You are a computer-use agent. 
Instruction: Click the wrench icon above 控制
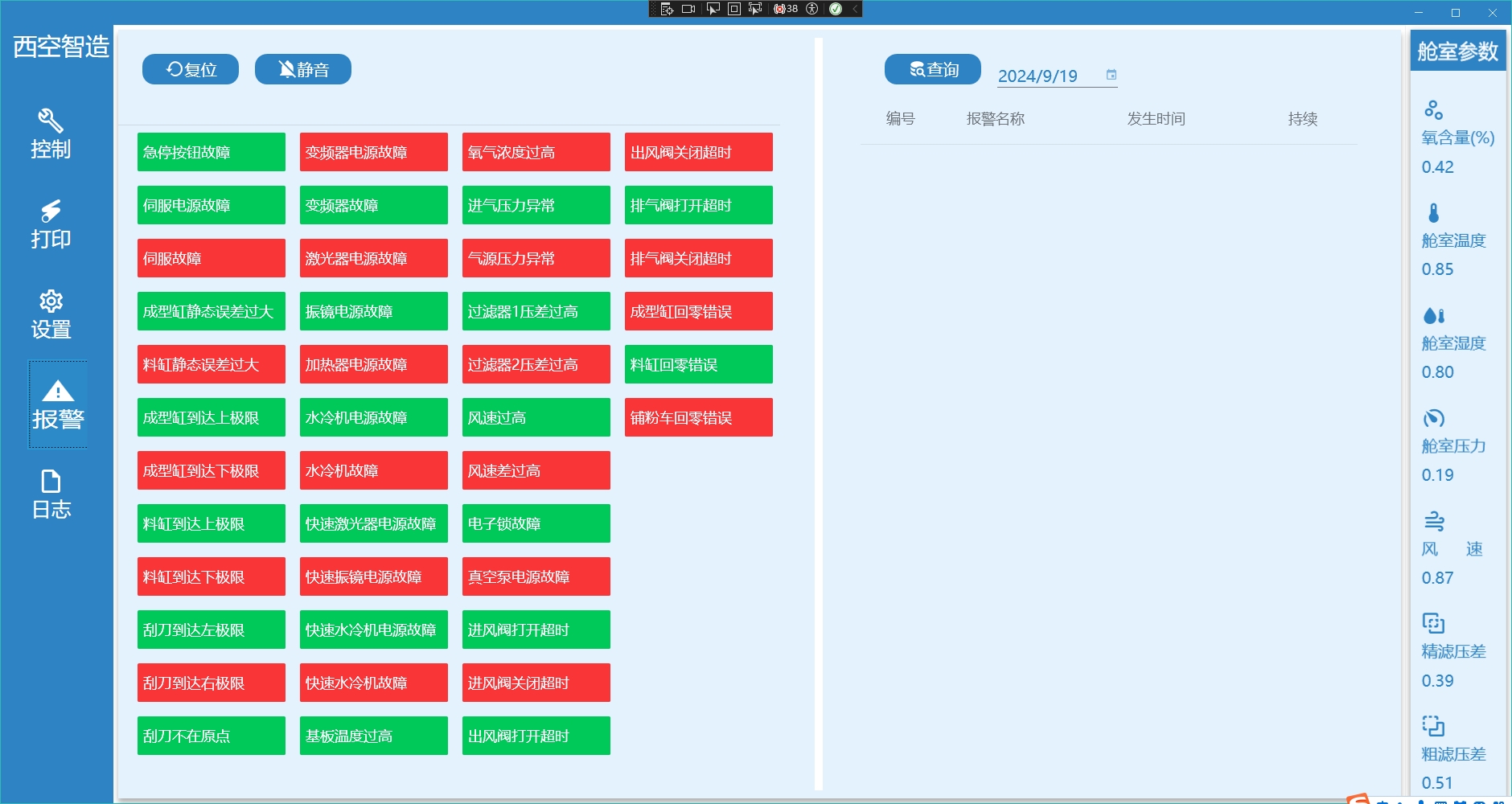point(51,121)
